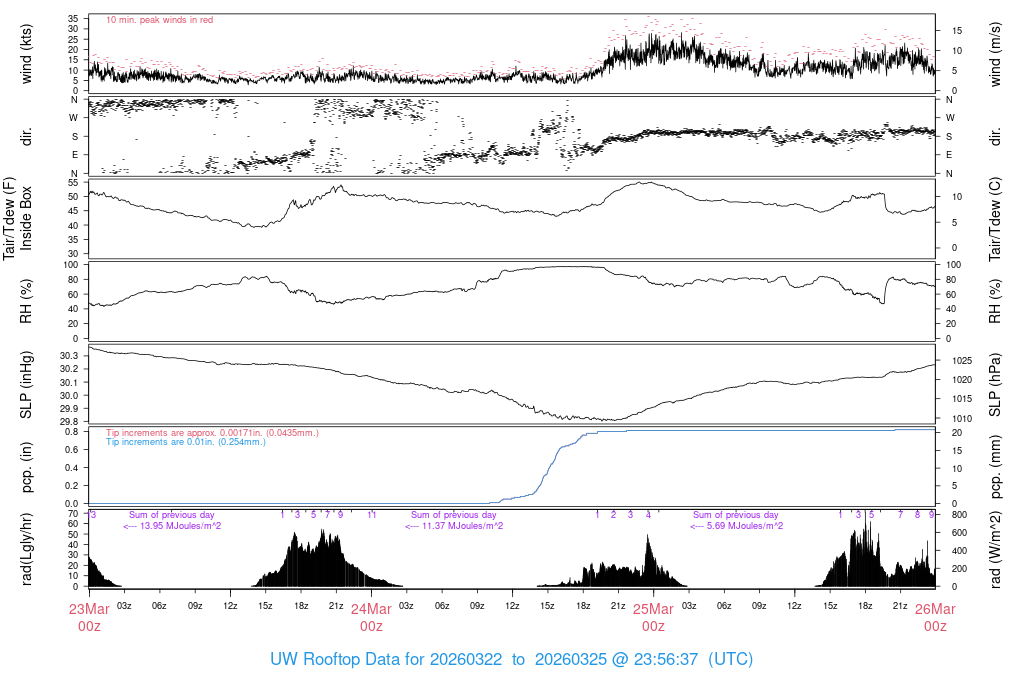Select the "24Mar 00z" date marker

[x=372, y=617]
